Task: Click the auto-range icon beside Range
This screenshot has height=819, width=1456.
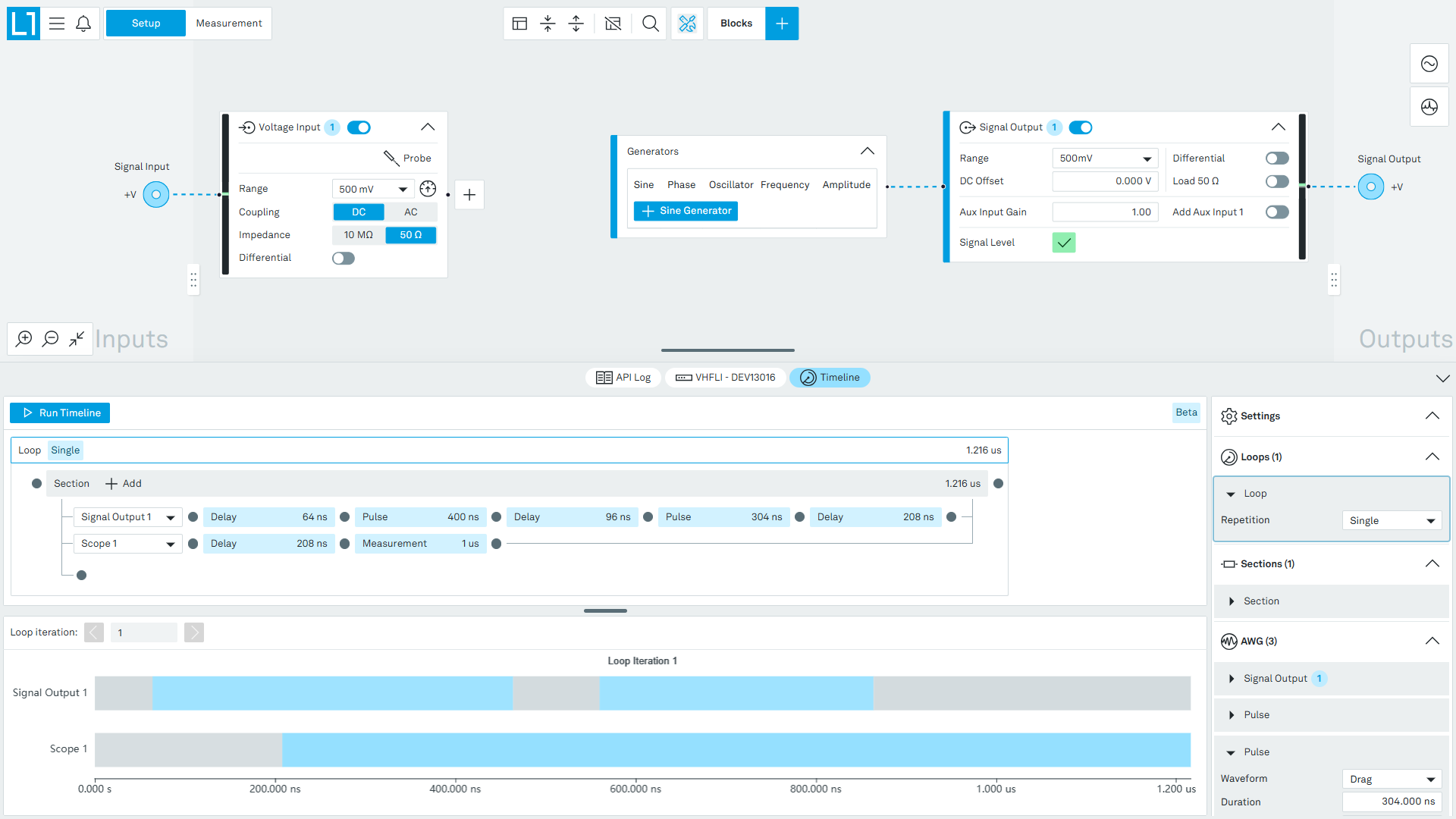Action: pyautogui.click(x=428, y=189)
